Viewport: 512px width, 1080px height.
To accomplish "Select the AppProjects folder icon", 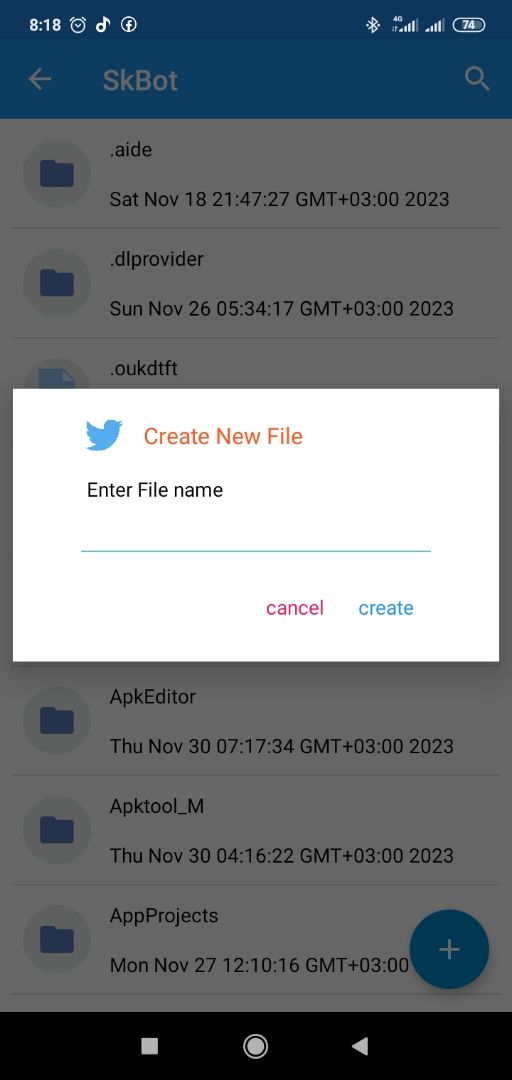I will pos(57,939).
